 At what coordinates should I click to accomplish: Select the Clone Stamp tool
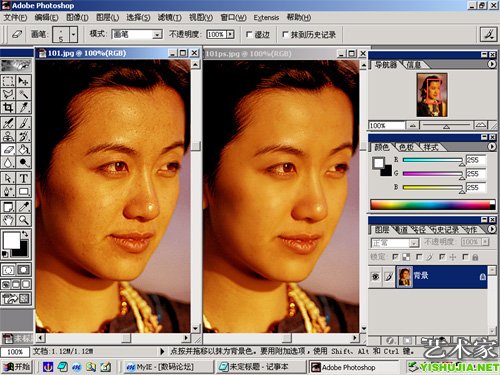pyautogui.click(x=8, y=136)
